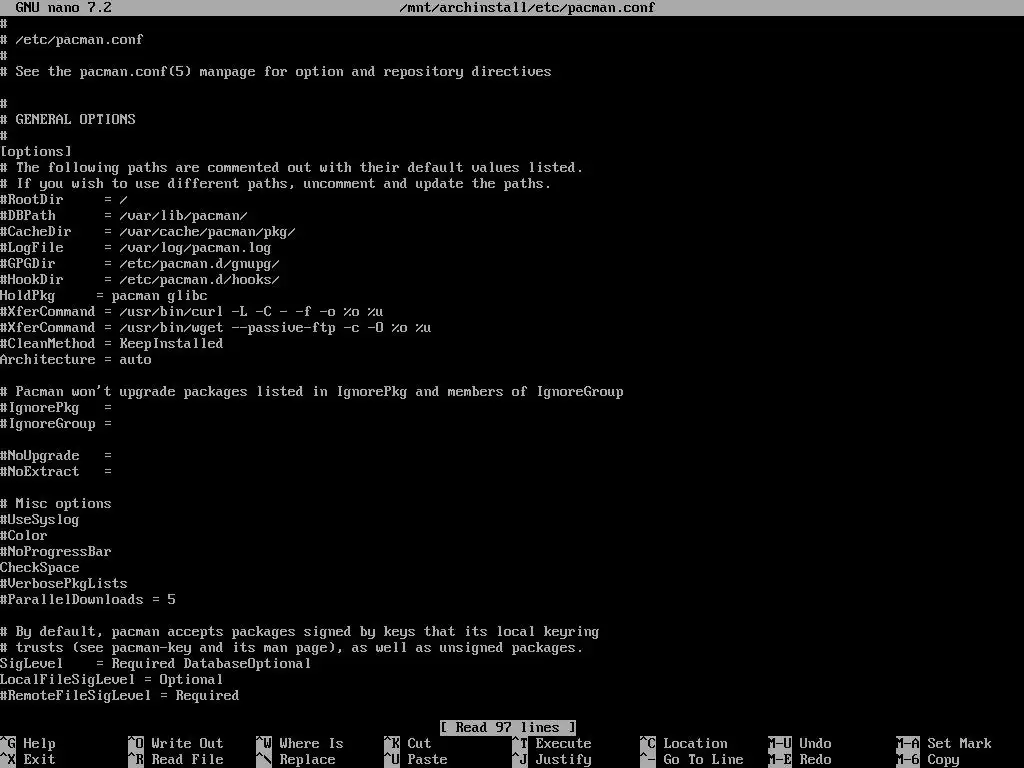
Task: Click the Exit shortcut in nano footer
Action: 28,760
